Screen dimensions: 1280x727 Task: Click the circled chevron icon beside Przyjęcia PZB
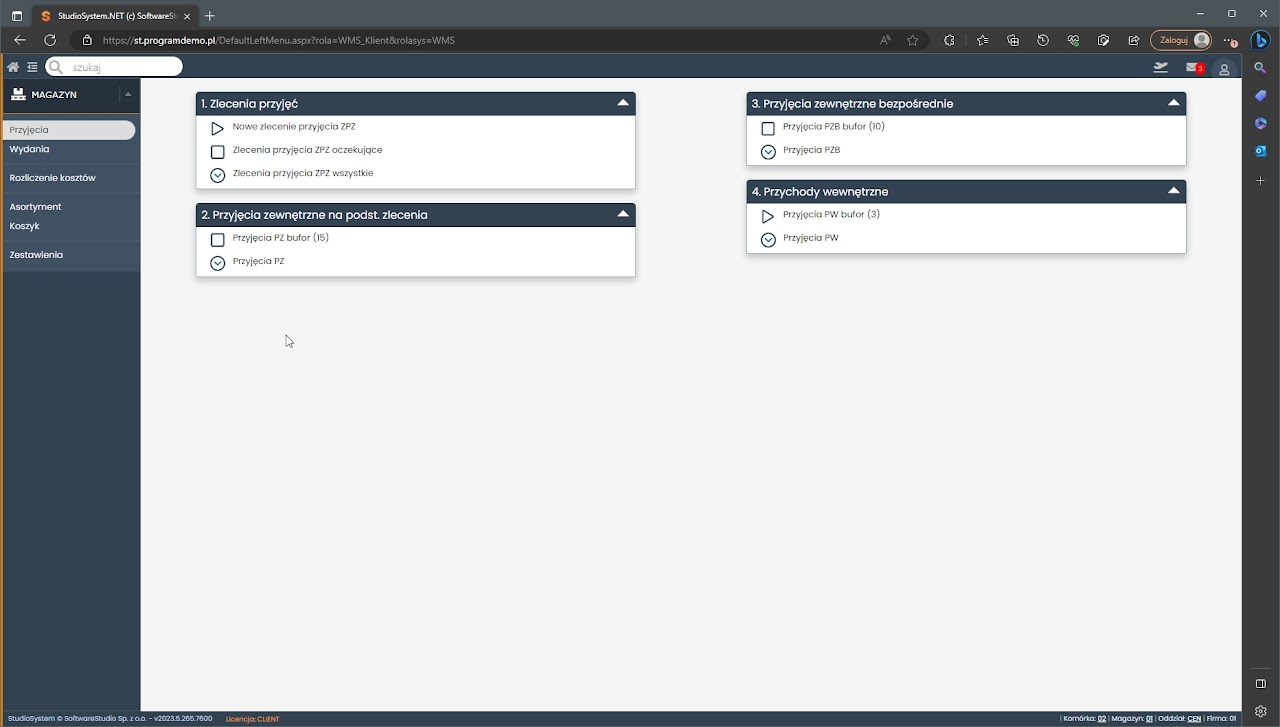coord(768,152)
